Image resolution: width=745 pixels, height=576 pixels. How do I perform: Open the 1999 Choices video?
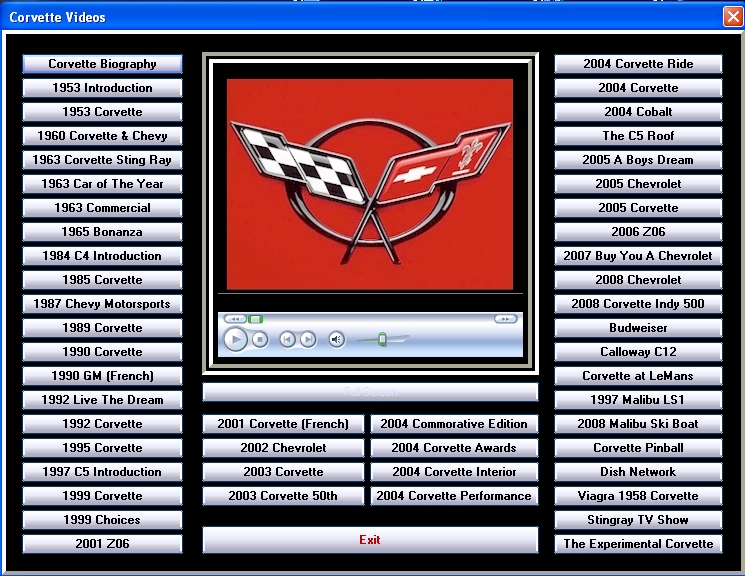tap(102, 520)
